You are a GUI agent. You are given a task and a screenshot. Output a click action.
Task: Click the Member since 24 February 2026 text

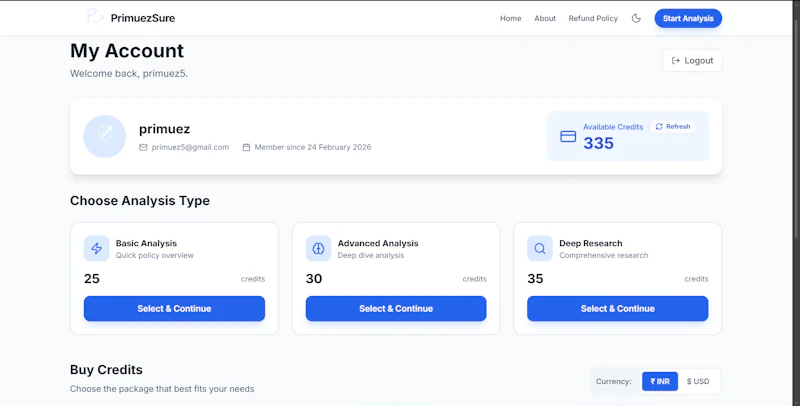313,147
